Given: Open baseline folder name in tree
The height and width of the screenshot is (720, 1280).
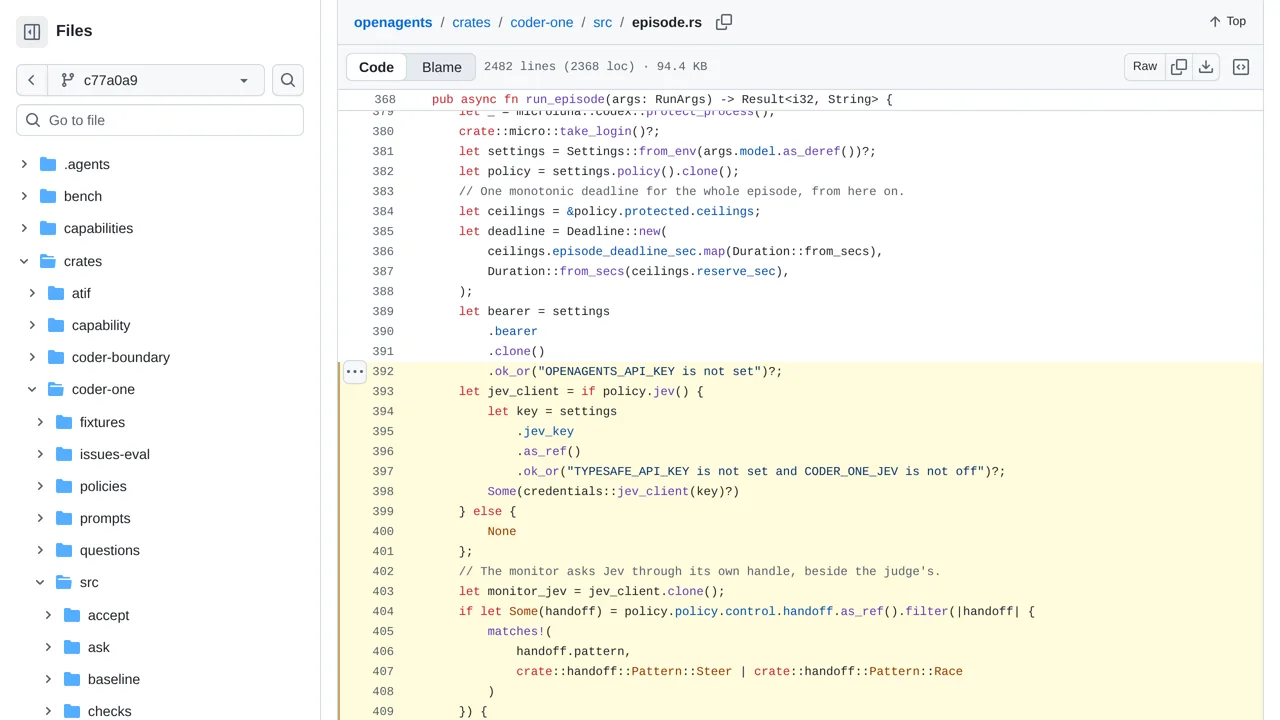Looking at the screenshot, I should click(114, 679).
